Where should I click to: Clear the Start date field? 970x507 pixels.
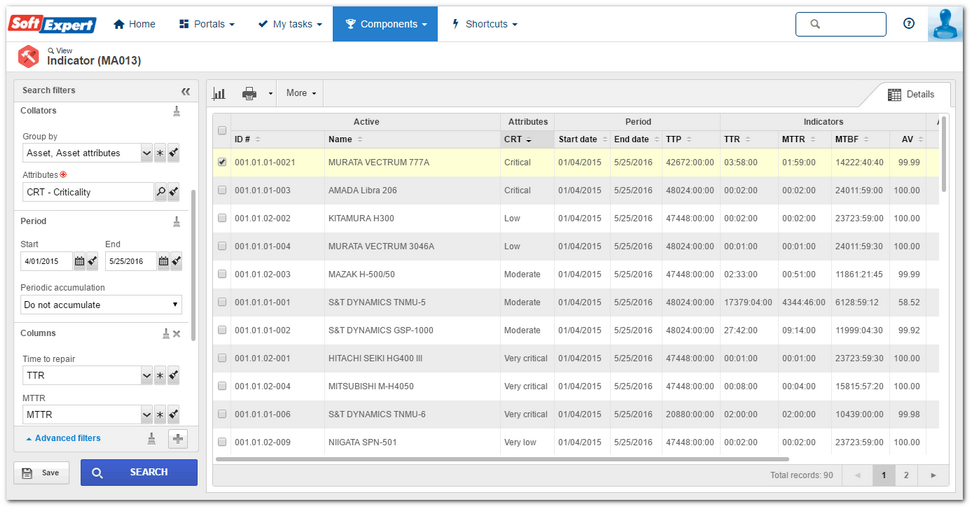coord(92,262)
